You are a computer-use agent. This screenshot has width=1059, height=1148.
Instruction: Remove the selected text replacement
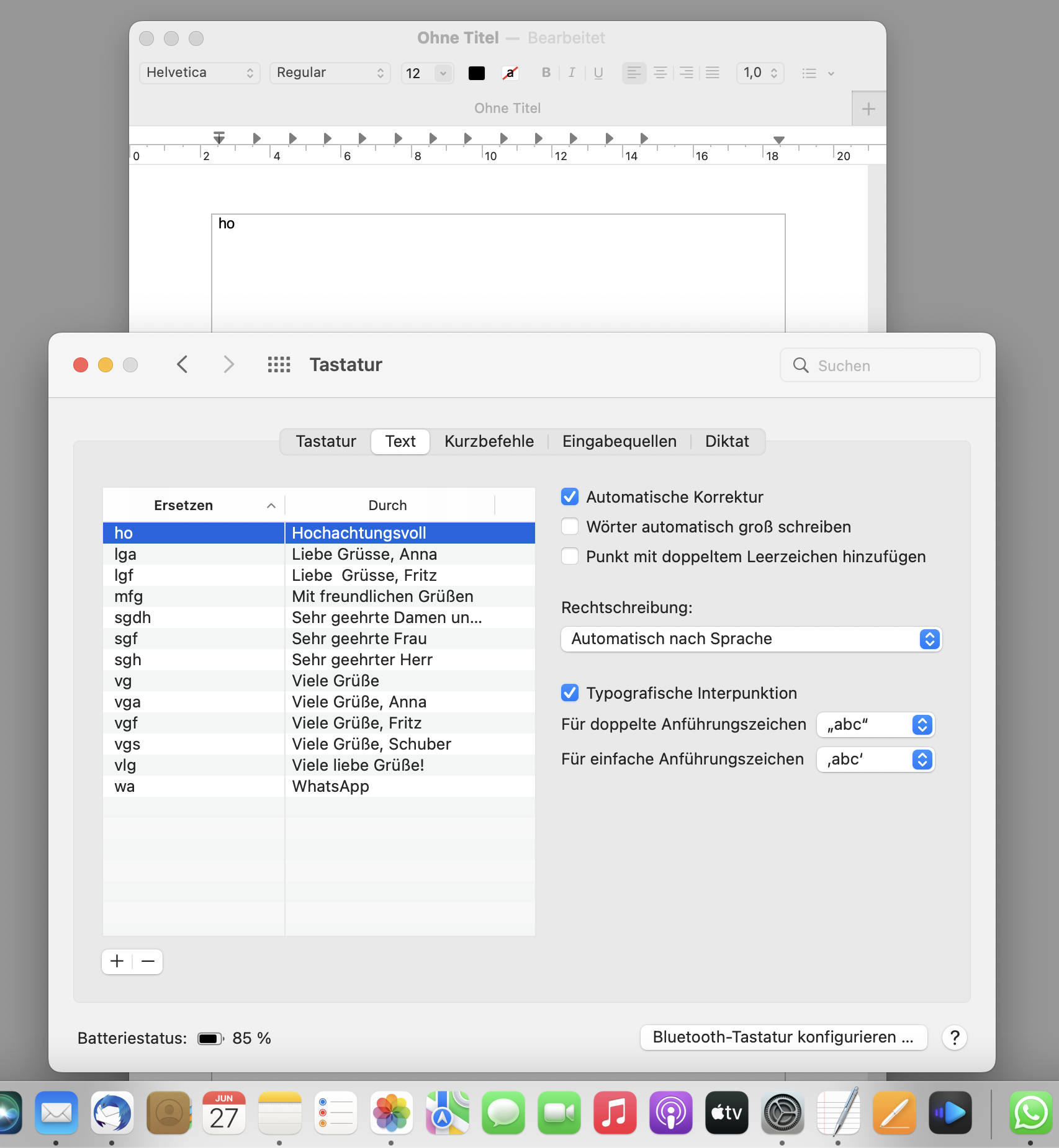(148, 962)
